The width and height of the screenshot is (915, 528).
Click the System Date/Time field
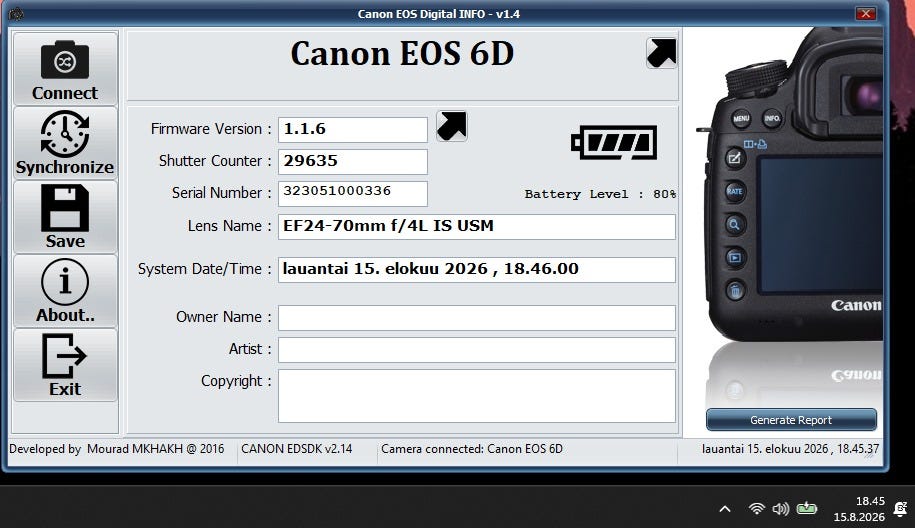pos(477,270)
